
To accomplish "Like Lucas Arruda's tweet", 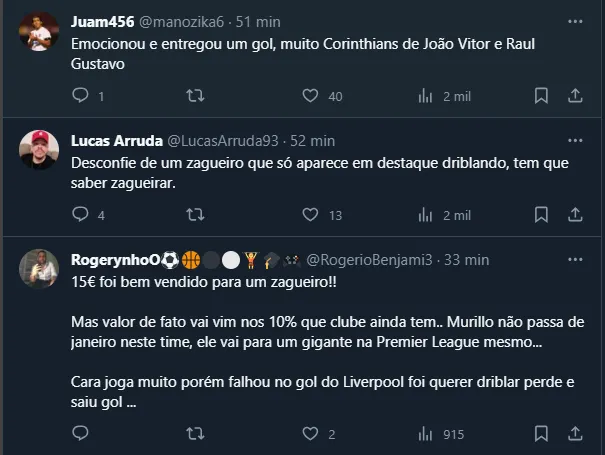I will [x=311, y=214].
